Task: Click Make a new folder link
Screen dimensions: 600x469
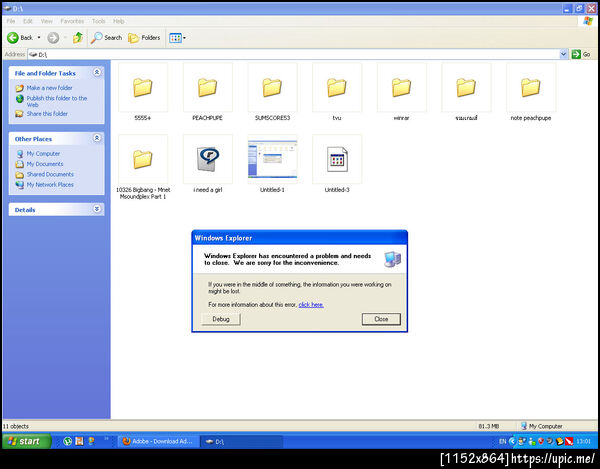Action: pos(49,88)
